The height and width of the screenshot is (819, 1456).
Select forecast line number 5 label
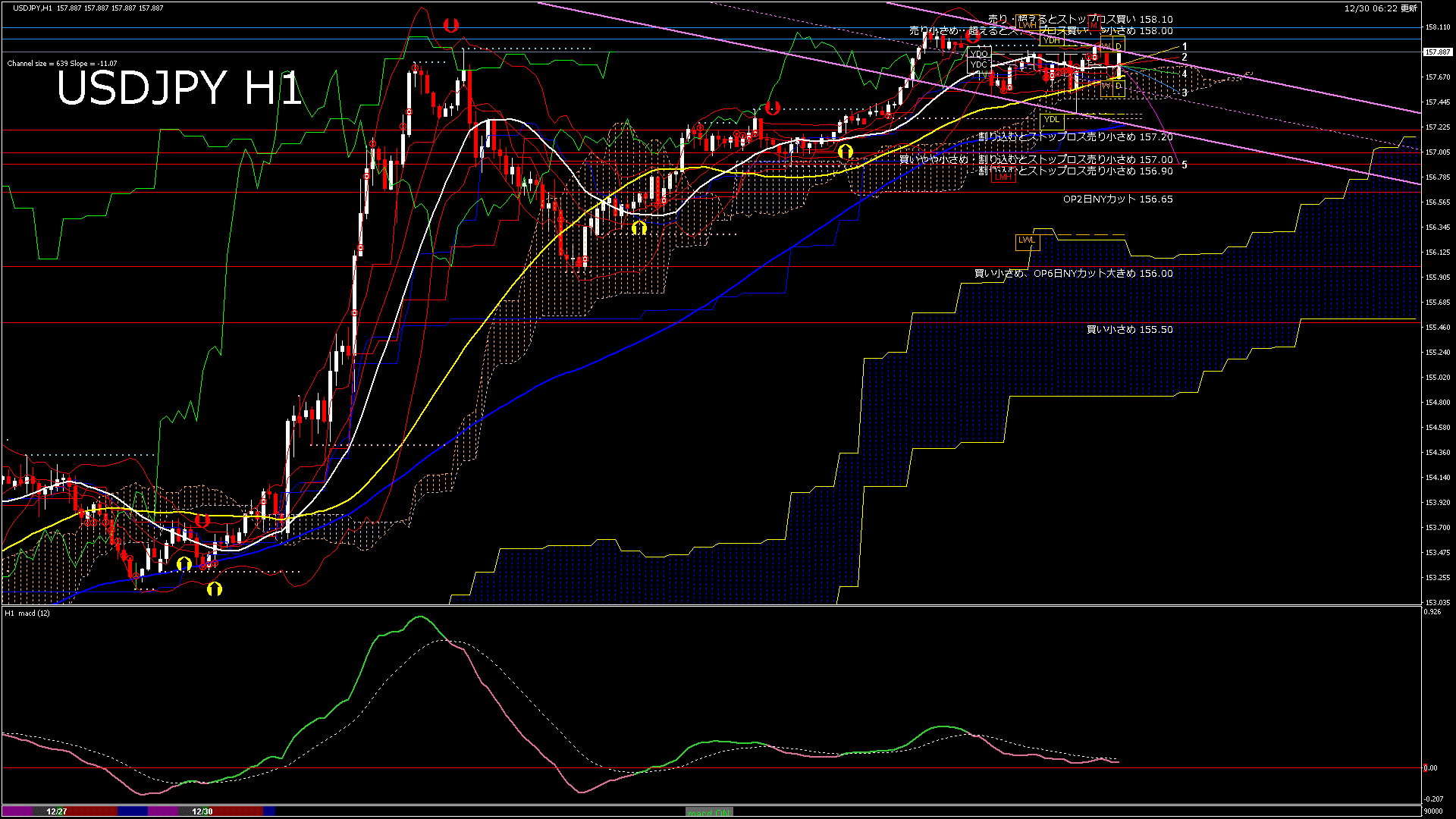[x=1184, y=165]
